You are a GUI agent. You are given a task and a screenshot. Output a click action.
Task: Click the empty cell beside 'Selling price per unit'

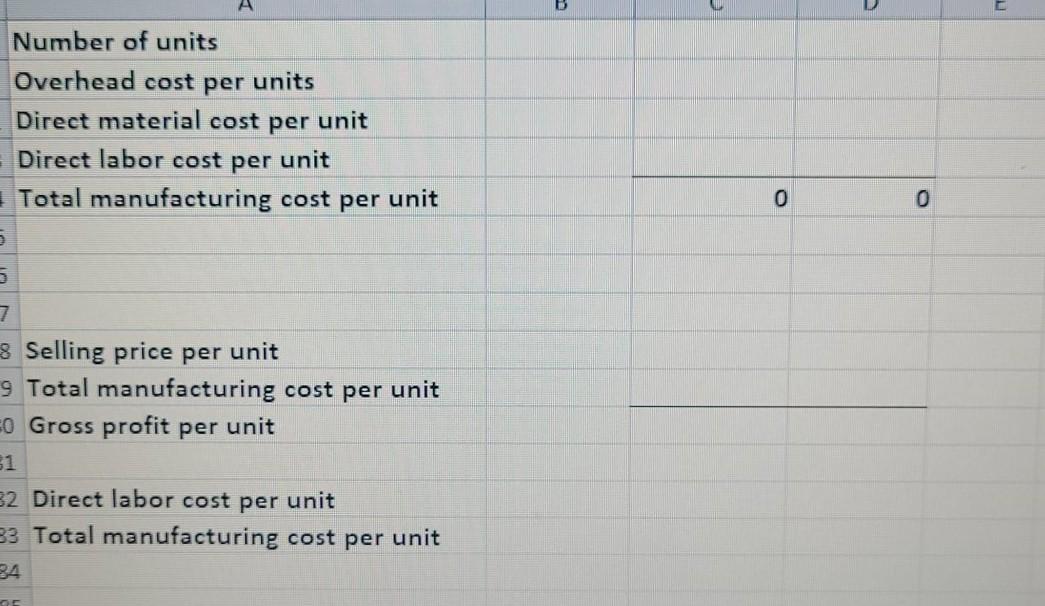point(560,351)
